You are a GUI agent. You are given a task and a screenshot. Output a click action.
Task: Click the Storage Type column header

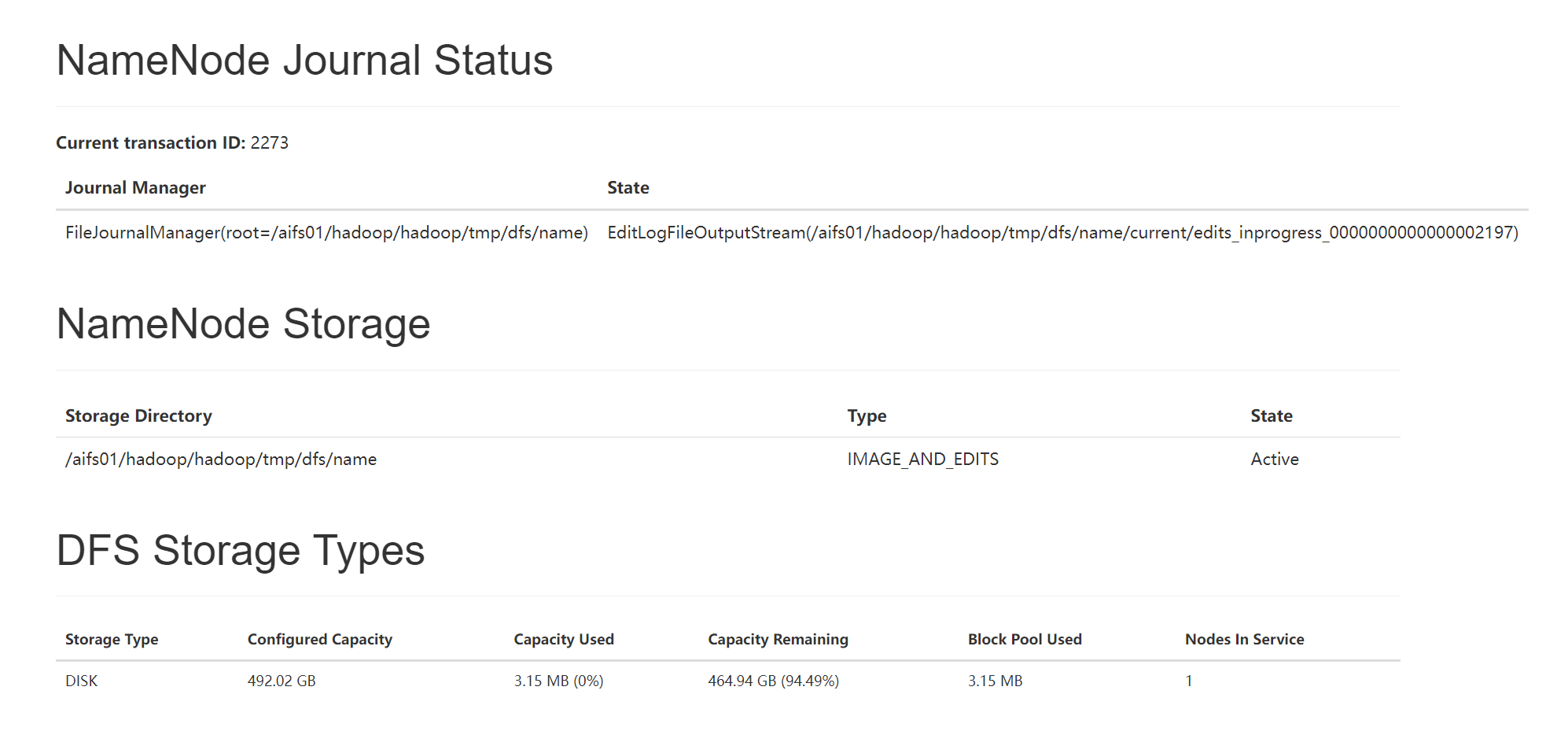coord(112,639)
